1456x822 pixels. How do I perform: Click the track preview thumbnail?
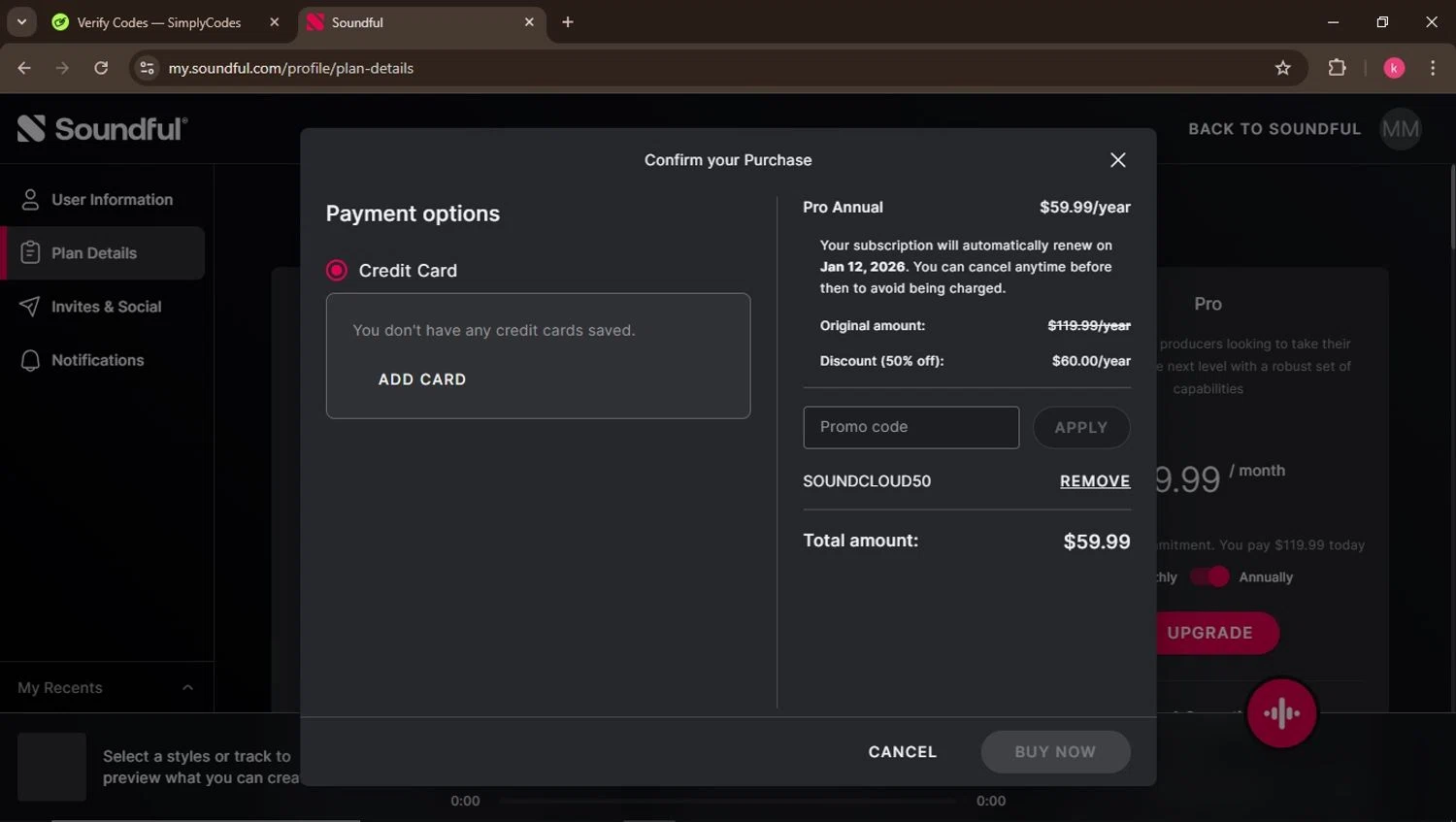click(x=52, y=767)
